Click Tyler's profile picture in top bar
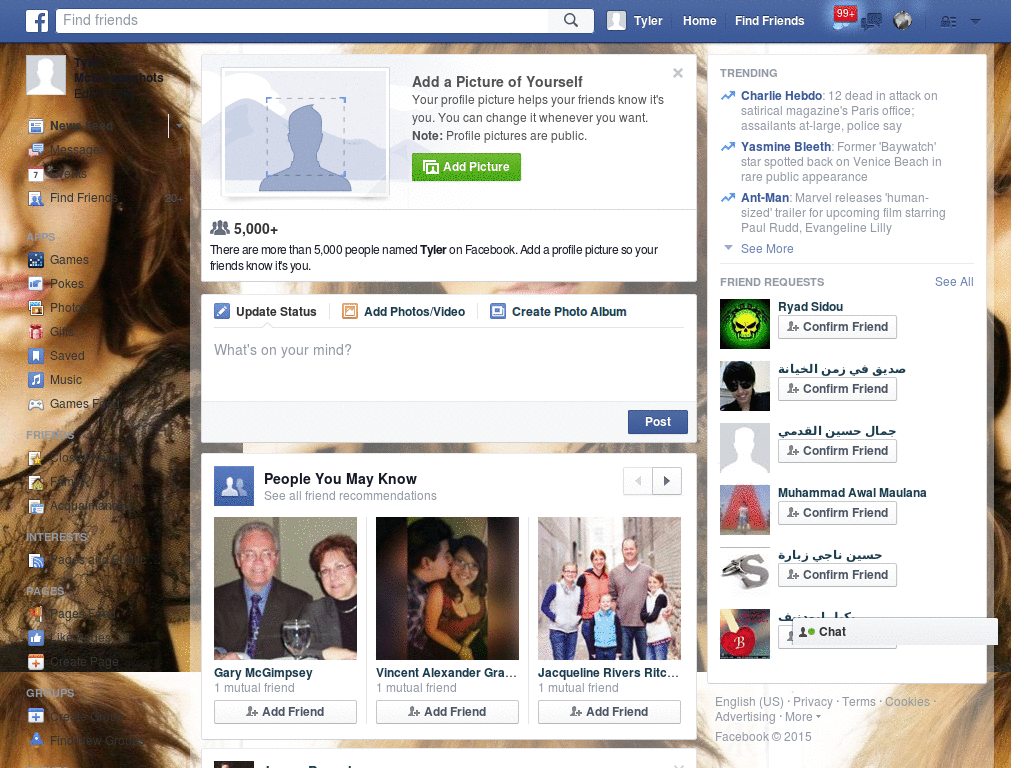1024x768 pixels. tap(616, 21)
